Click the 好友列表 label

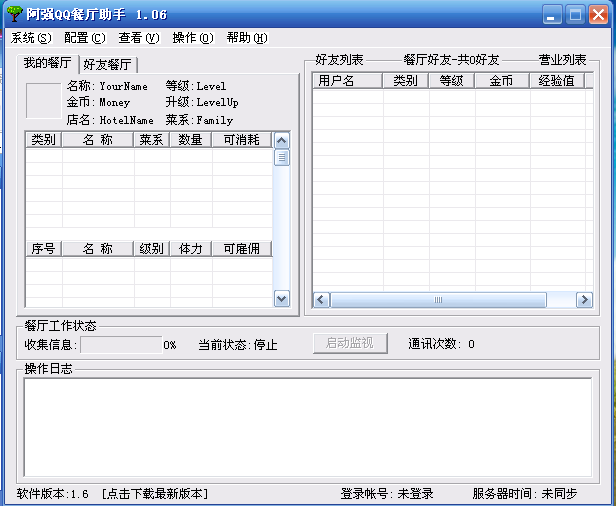[339, 60]
